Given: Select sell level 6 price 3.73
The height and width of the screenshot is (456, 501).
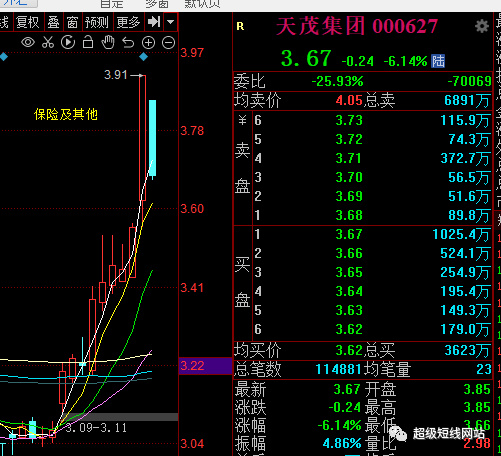Looking at the screenshot, I should pyautogui.click(x=349, y=120).
